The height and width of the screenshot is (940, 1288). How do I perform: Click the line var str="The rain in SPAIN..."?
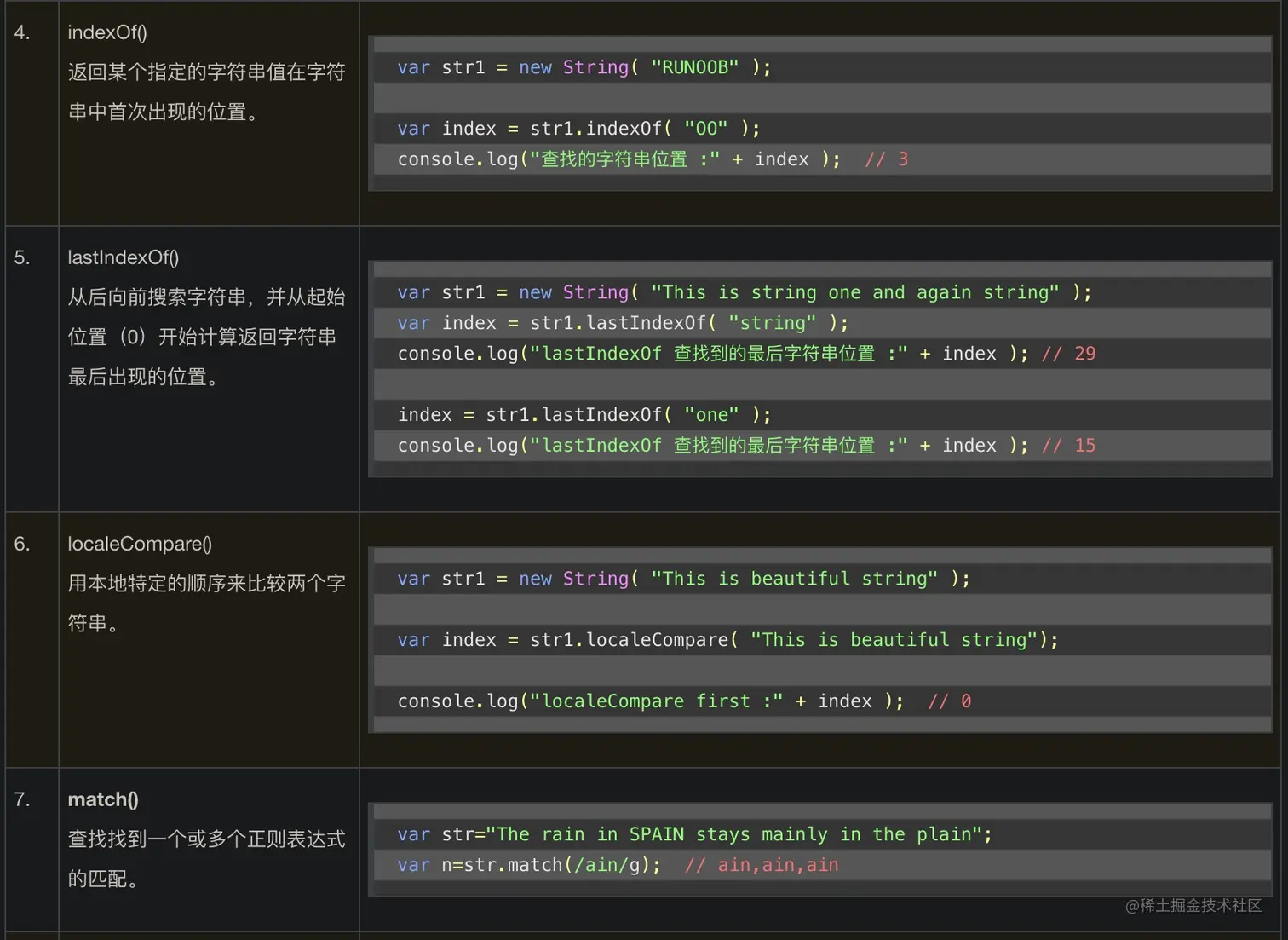[x=695, y=834]
